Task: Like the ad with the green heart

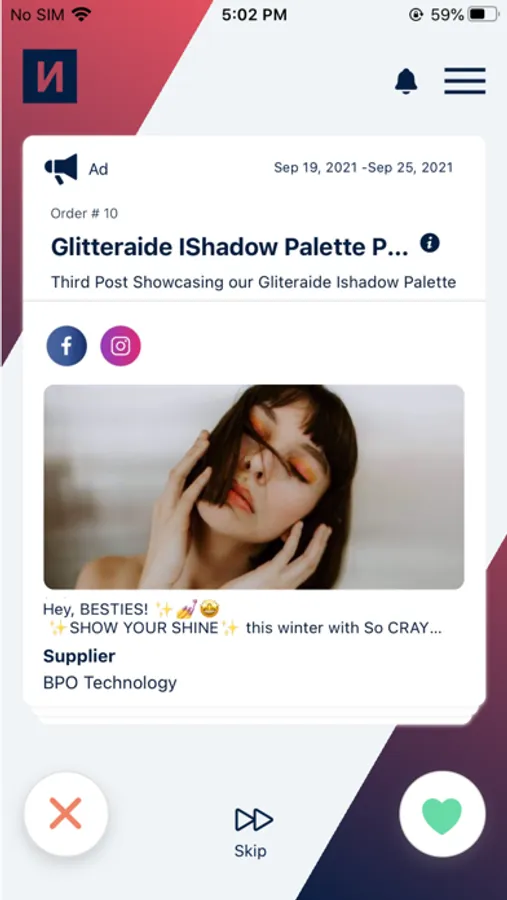Action: 442,814
